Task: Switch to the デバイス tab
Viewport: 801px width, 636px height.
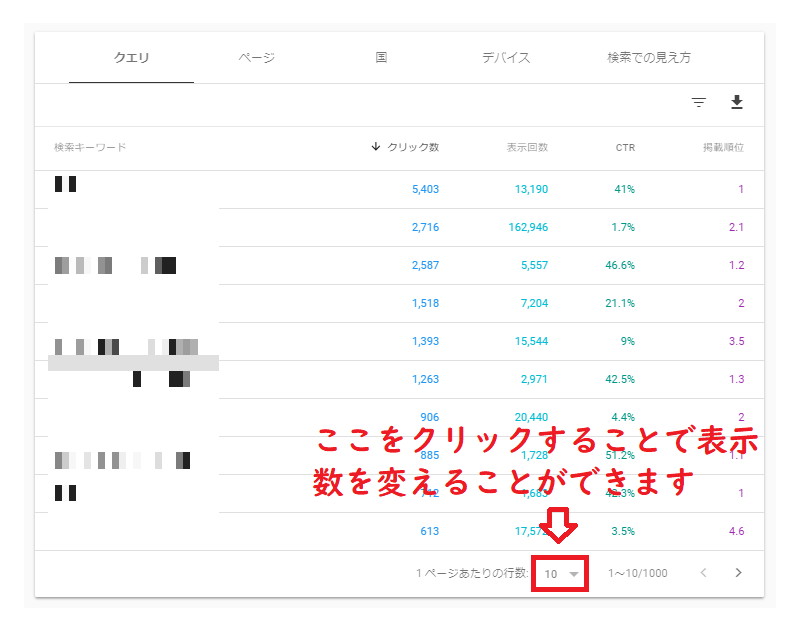Action: point(506,57)
